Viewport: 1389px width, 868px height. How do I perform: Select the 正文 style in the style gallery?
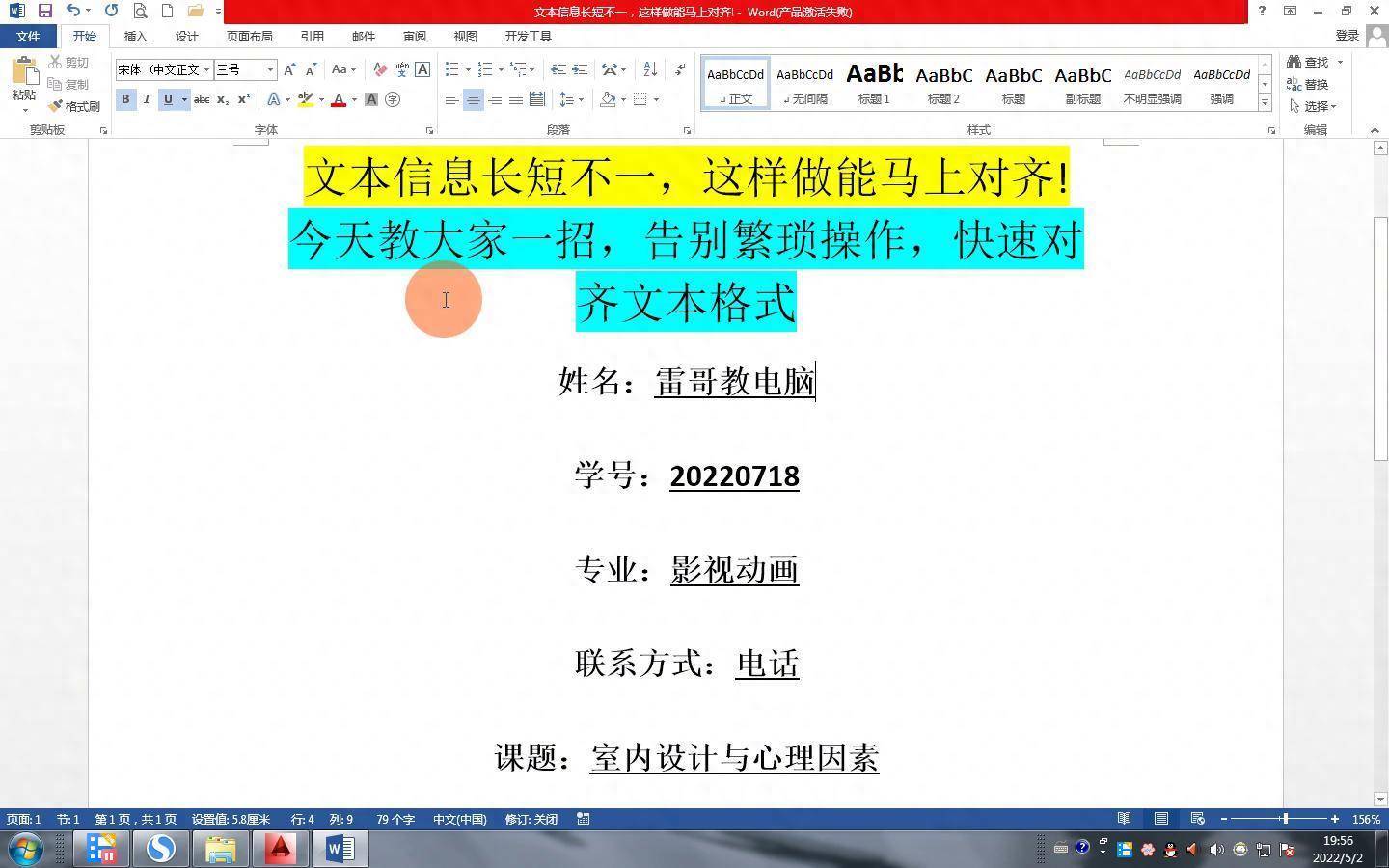pyautogui.click(x=734, y=82)
